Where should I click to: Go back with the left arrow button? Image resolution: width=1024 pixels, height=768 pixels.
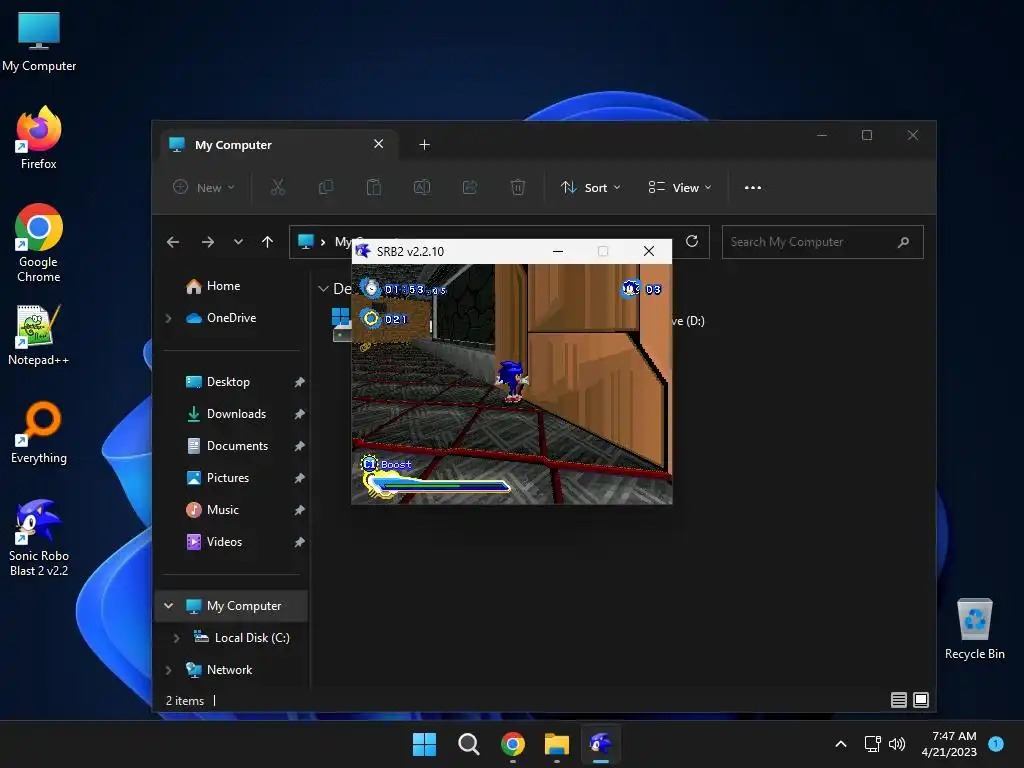[x=173, y=242]
